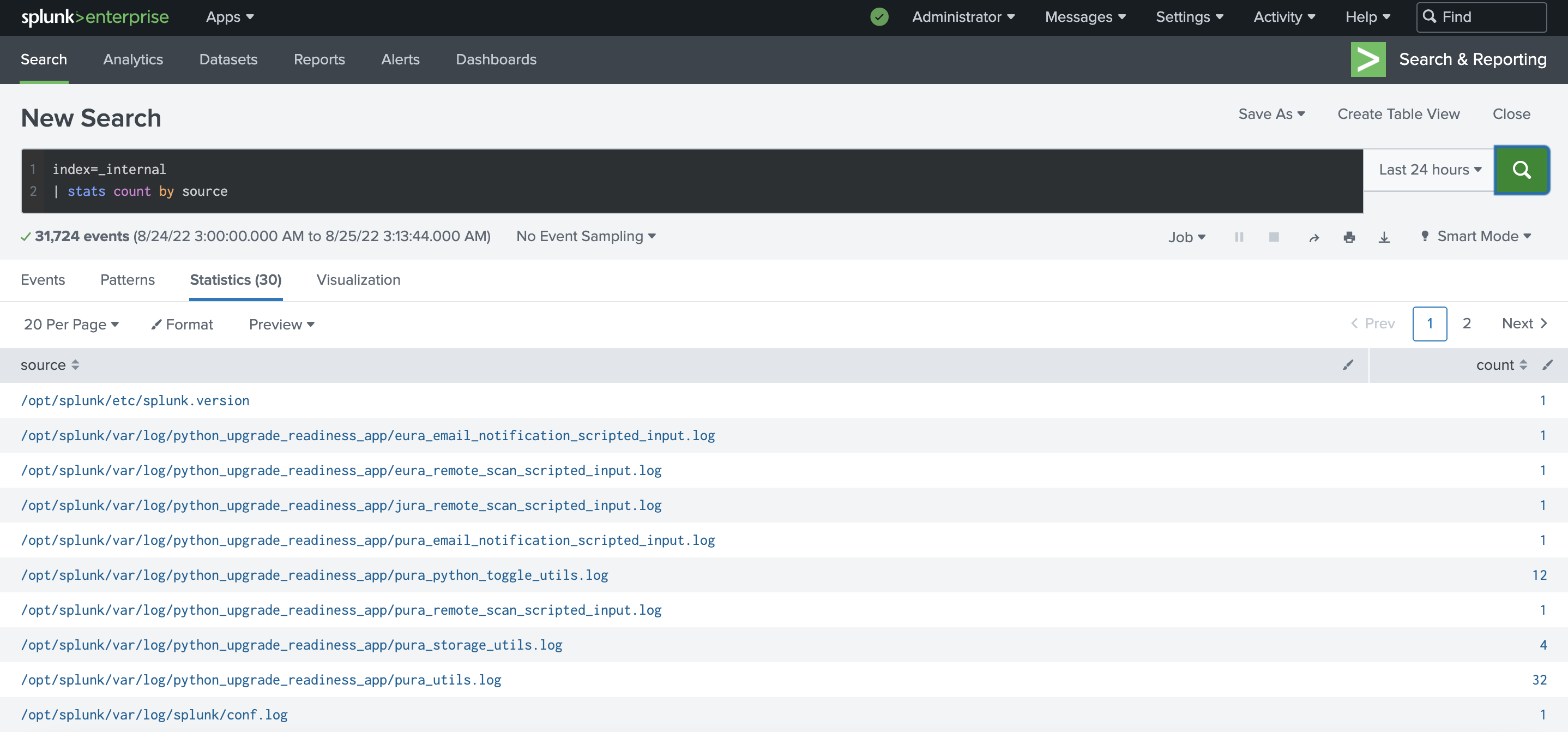The width and height of the screenshot is (1568, 732).
Task: Select the Statistics (30) tab
Action: (236, 279)
